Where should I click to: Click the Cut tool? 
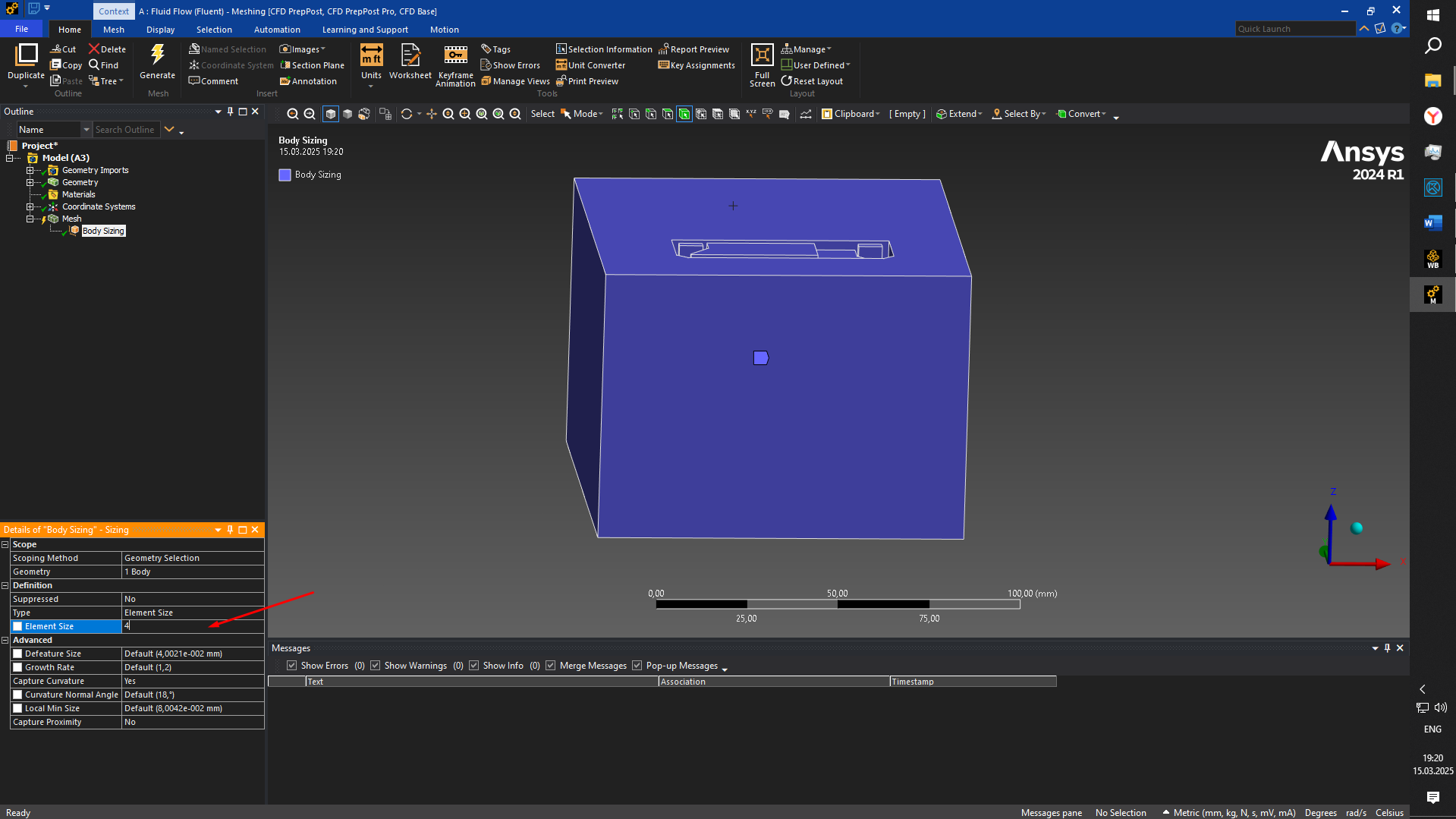[63, 49]
